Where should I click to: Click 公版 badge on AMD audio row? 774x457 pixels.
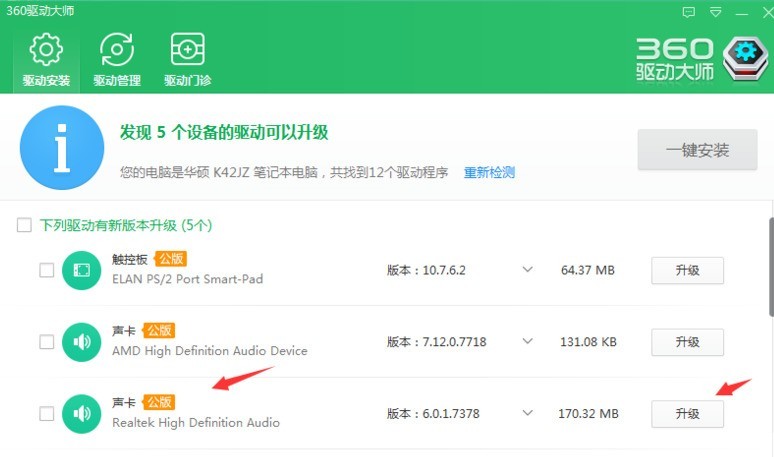tap(159, 330)
